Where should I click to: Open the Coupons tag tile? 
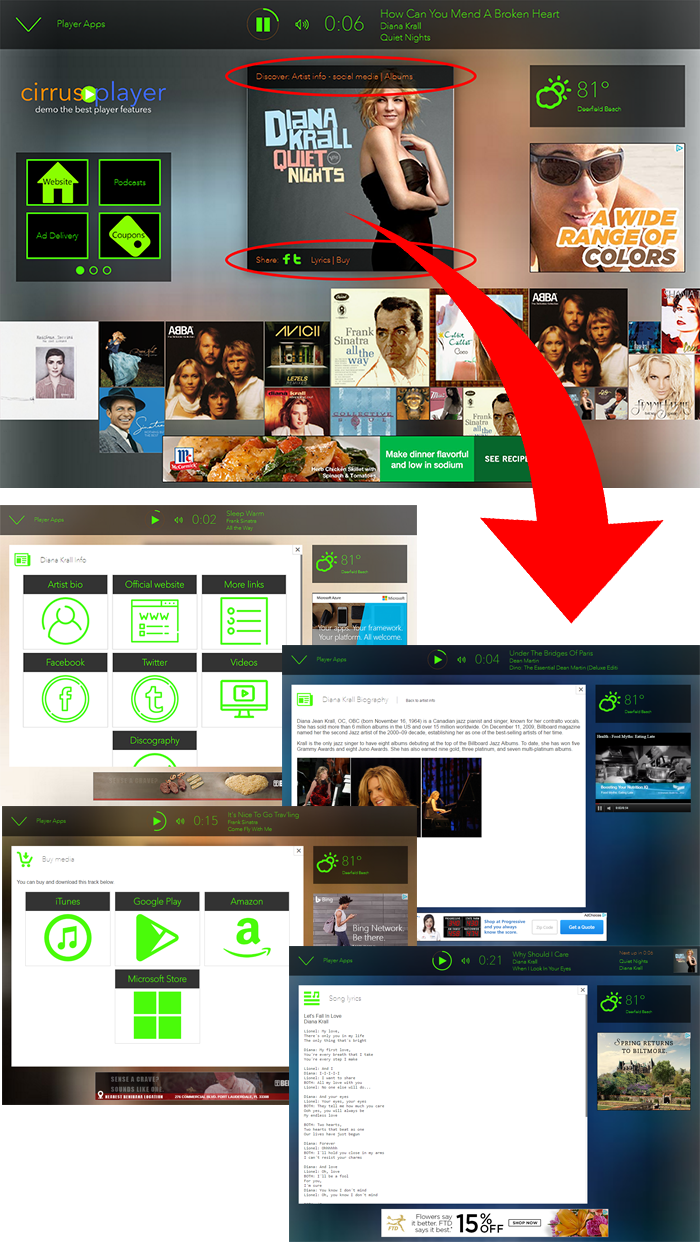tap(130, 235)
